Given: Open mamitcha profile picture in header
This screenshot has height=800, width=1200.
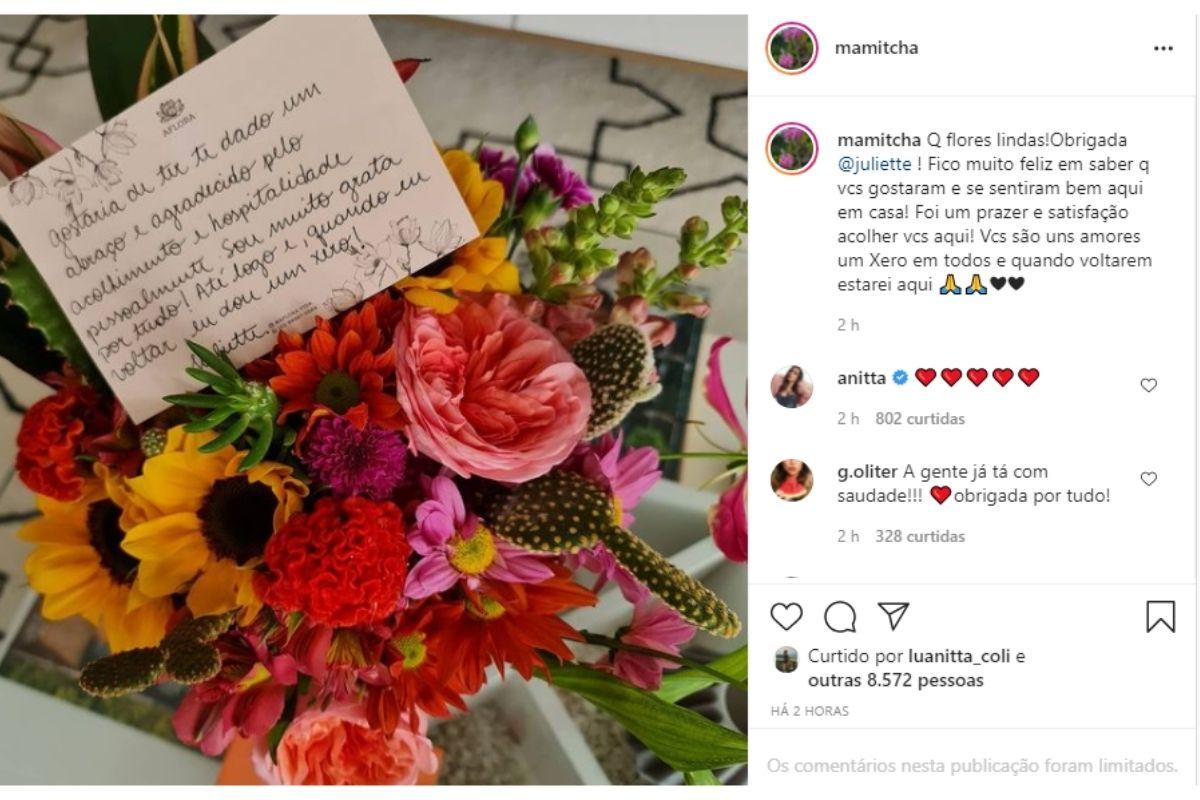Looking at the screenshot, I should (792, 48).
